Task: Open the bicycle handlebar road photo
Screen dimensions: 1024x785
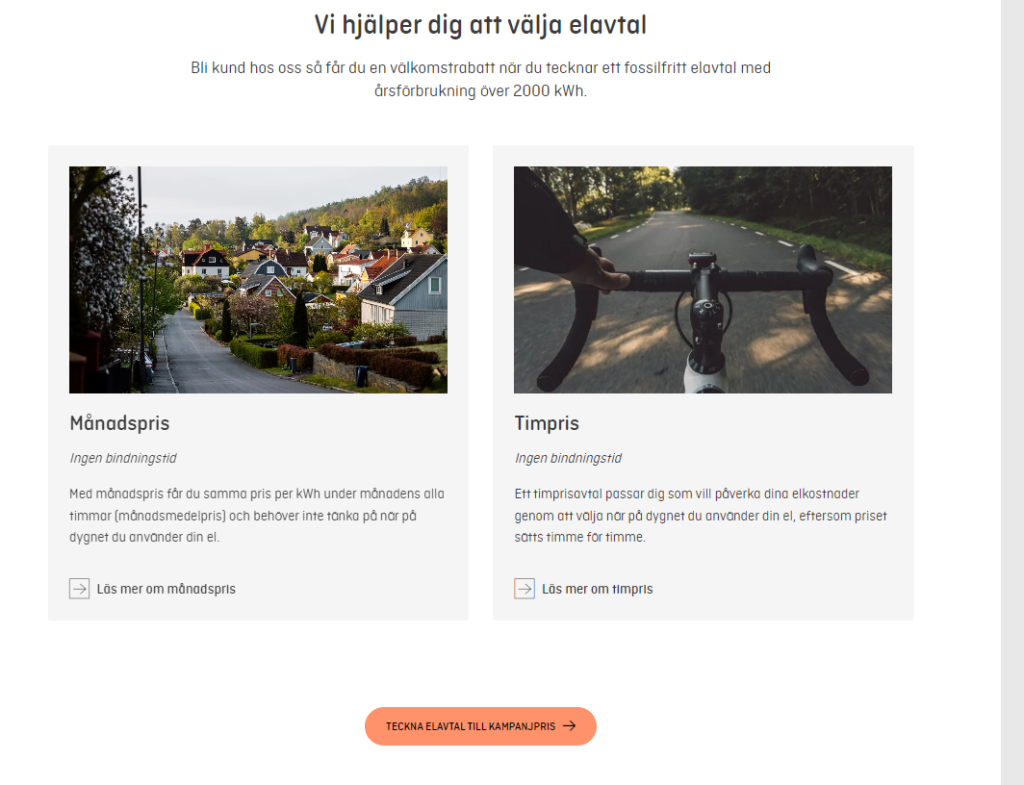Action: 703,280
